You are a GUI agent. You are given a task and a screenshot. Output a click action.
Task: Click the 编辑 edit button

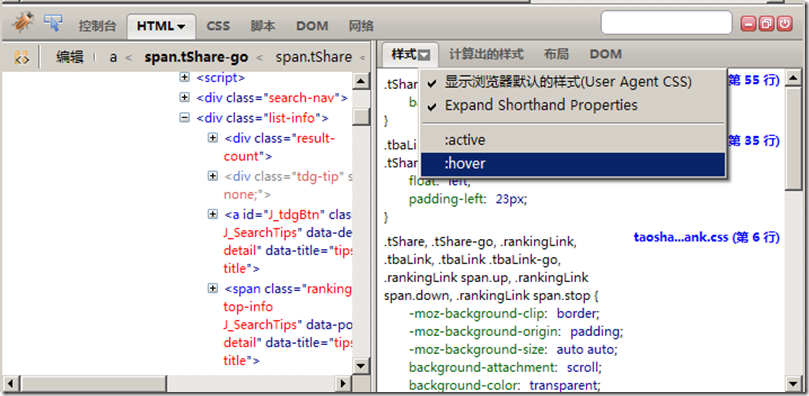pos(70,57)
